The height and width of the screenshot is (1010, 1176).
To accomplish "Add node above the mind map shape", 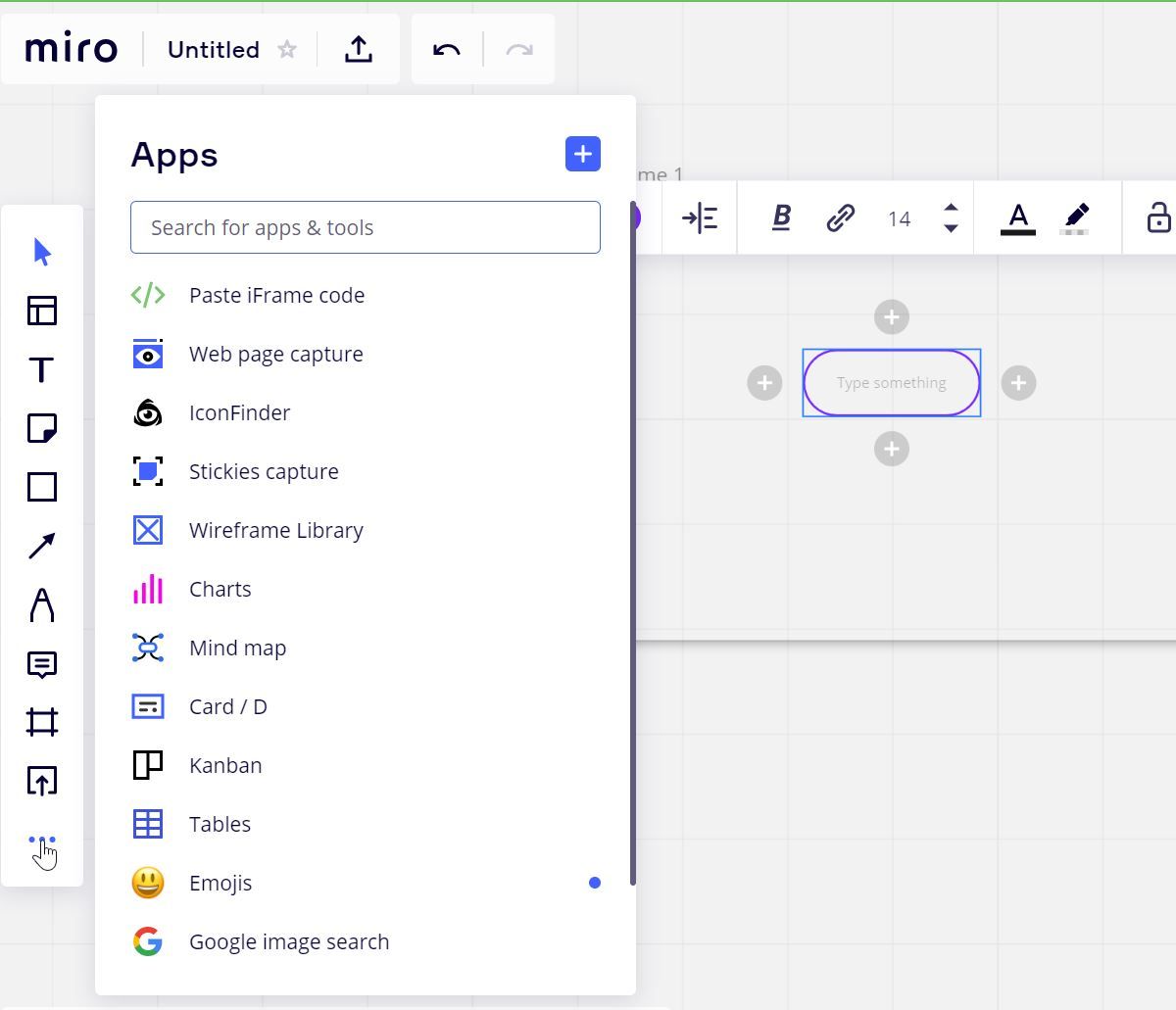I will pos(892,316).
